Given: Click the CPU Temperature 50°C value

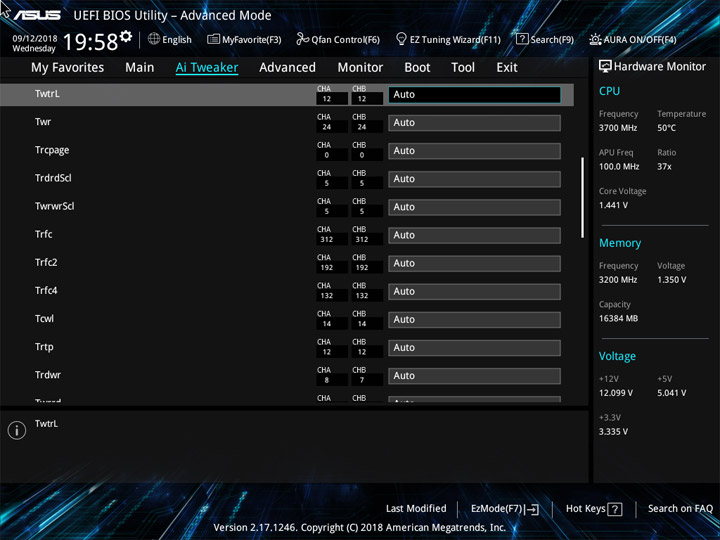Looking at the screenshot, I should pos(666,128).
